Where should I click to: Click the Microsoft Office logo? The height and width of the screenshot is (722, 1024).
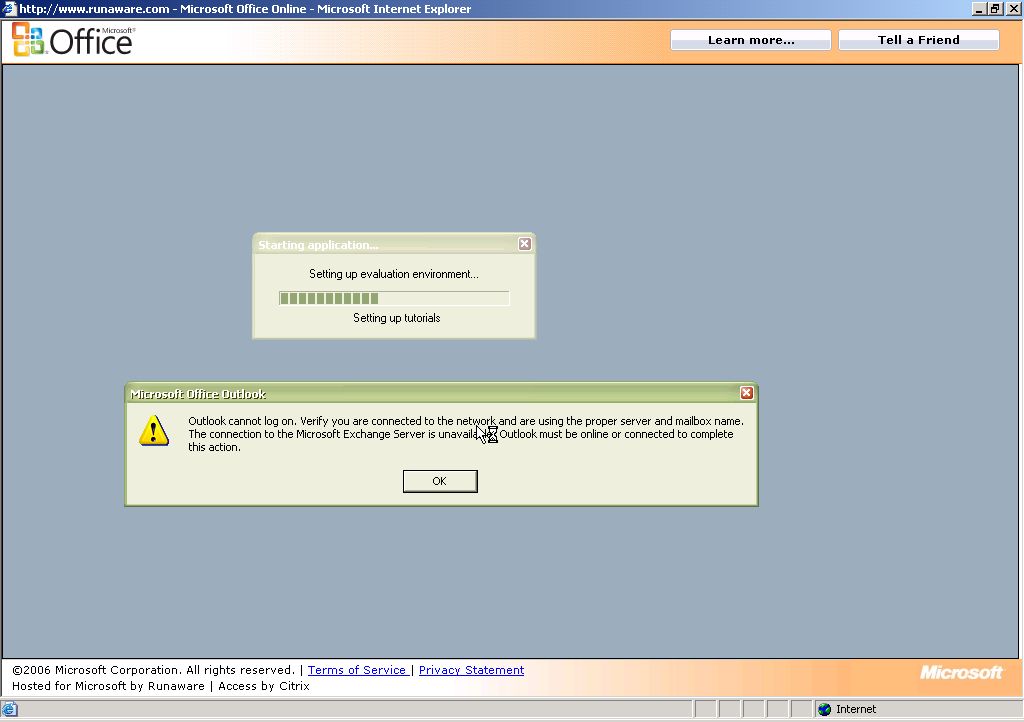(72, 40)
